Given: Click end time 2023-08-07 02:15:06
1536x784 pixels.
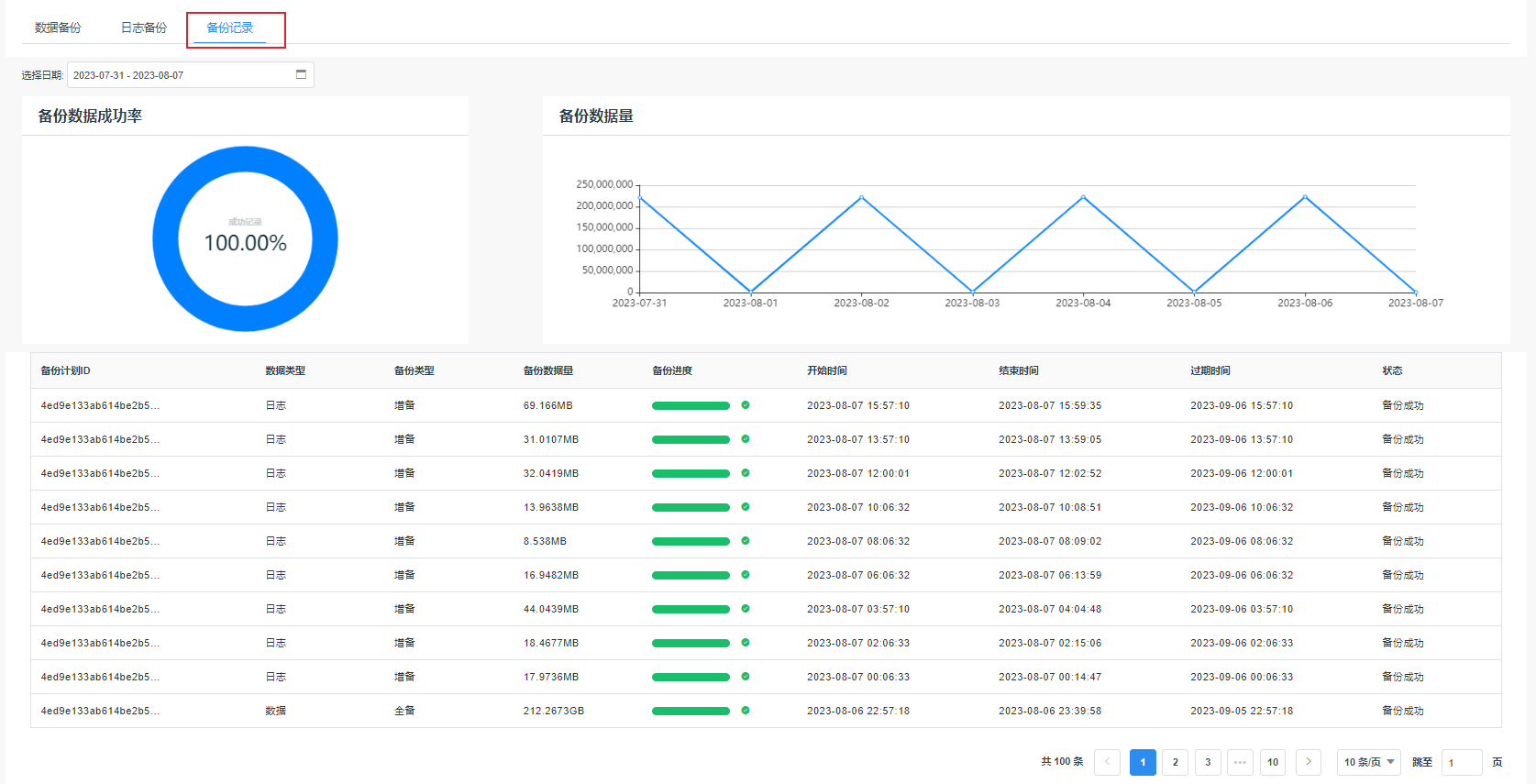Looking at the screenshot, I should pyautogui.click(x=1050, y=643).
